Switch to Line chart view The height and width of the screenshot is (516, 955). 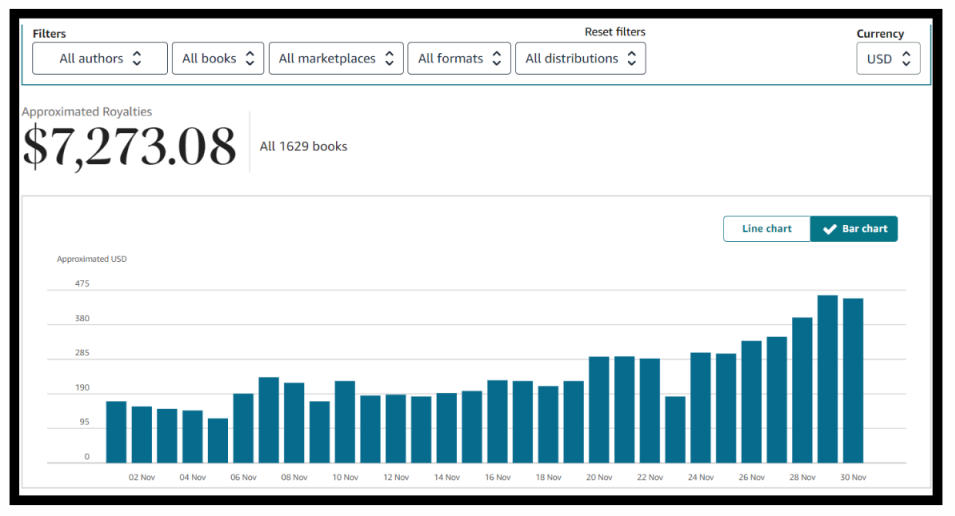click(767, 228)
